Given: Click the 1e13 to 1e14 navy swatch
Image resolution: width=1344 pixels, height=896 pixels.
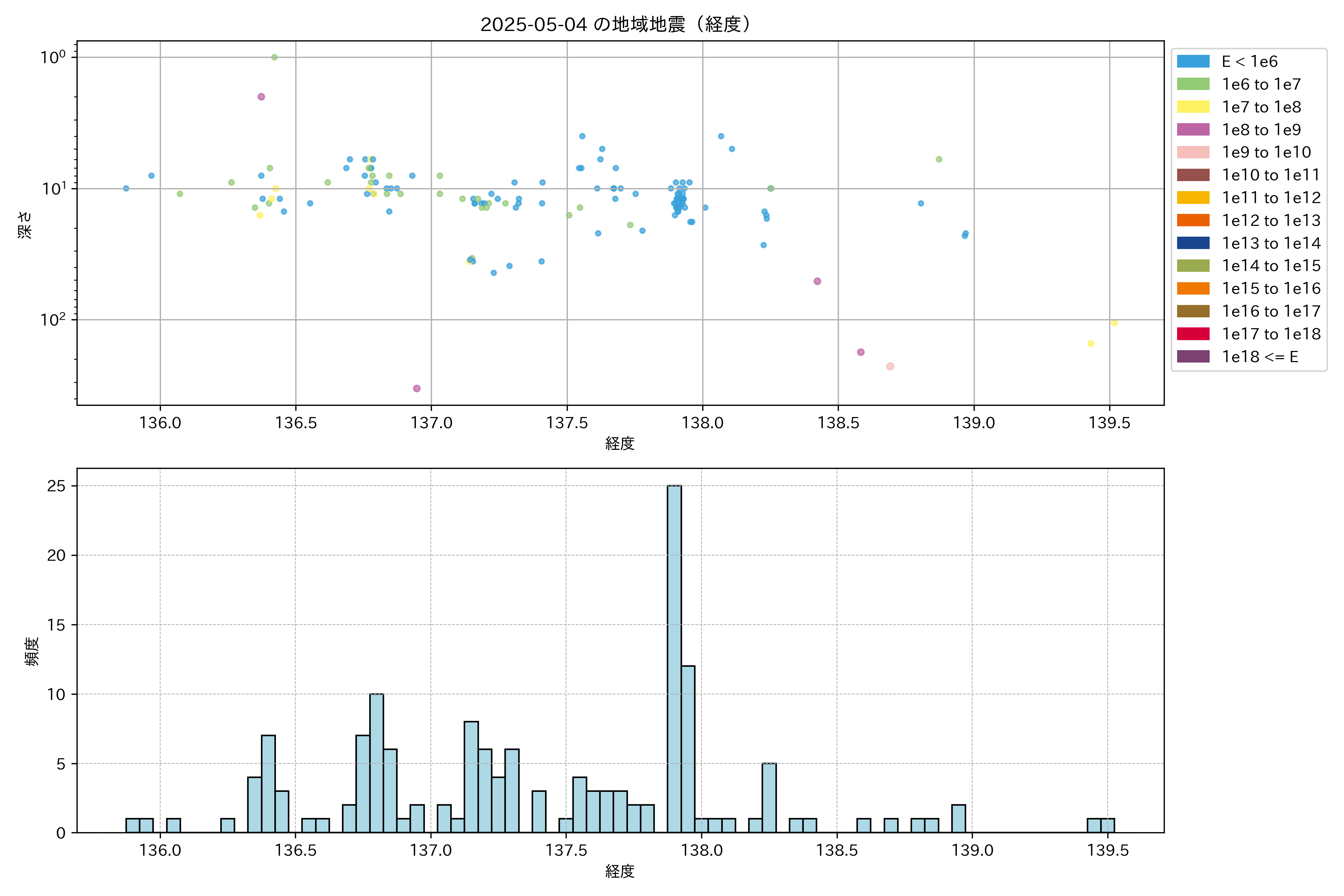Looking at the screenshot, I should coord(1192,243).
